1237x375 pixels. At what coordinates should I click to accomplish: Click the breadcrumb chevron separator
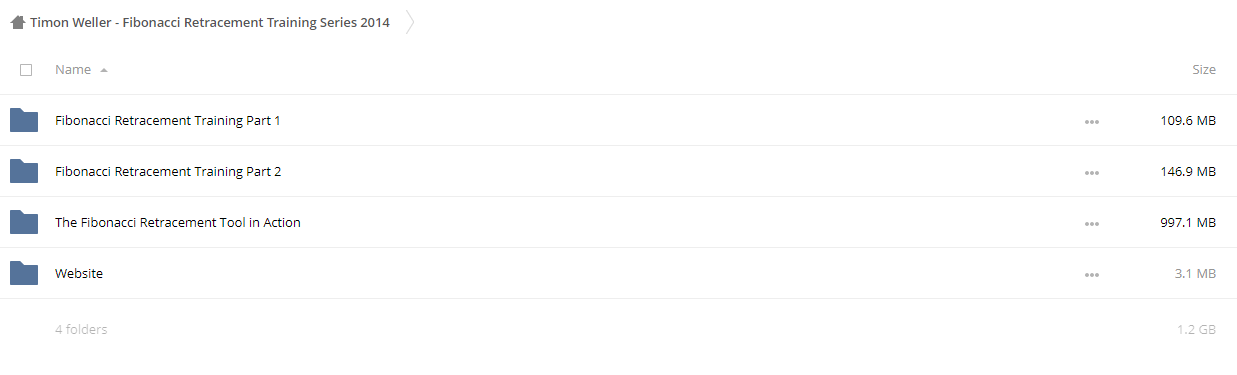(410, 22)
